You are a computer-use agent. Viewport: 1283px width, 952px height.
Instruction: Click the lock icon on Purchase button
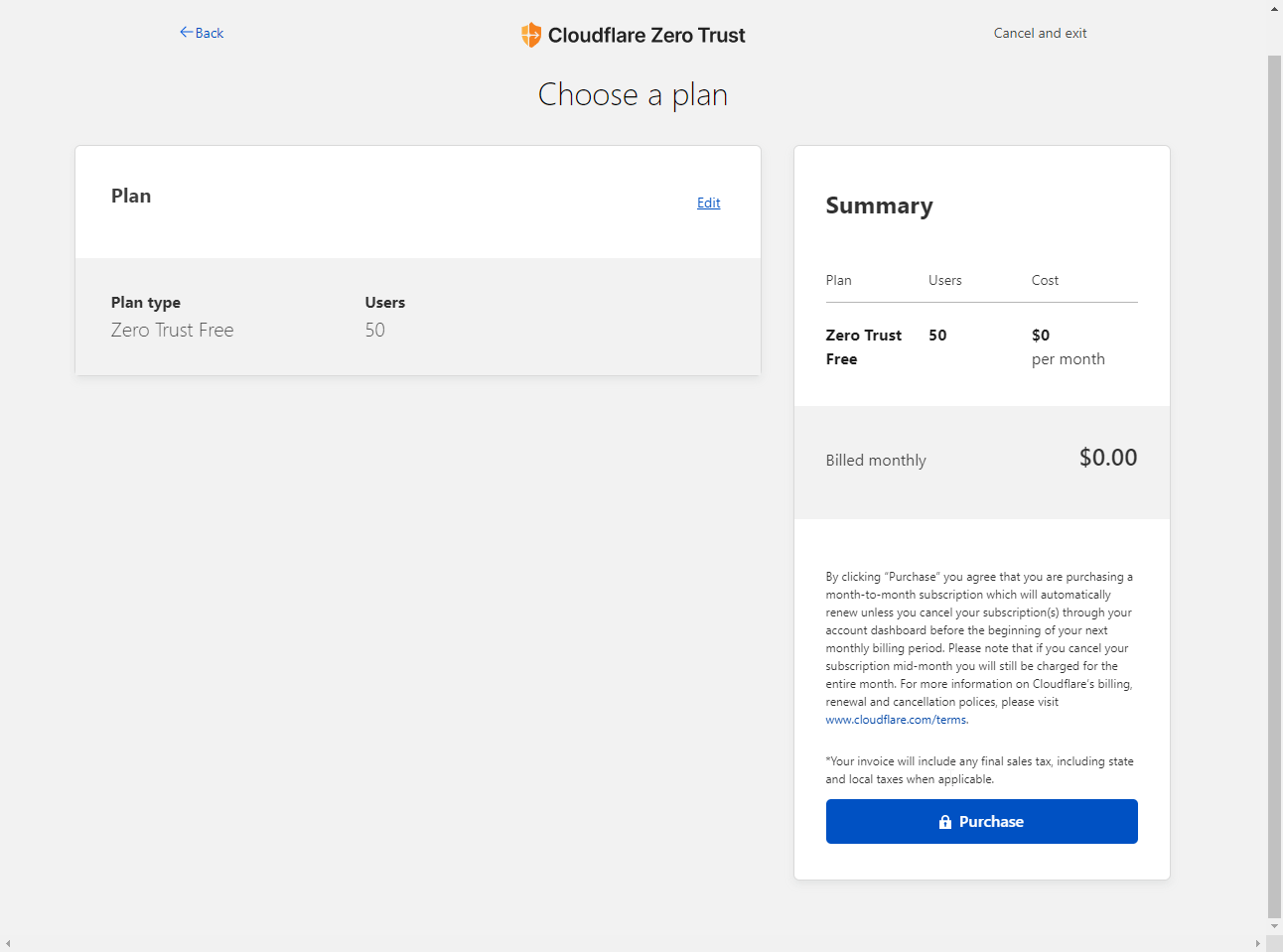click(x=945, y=822)
